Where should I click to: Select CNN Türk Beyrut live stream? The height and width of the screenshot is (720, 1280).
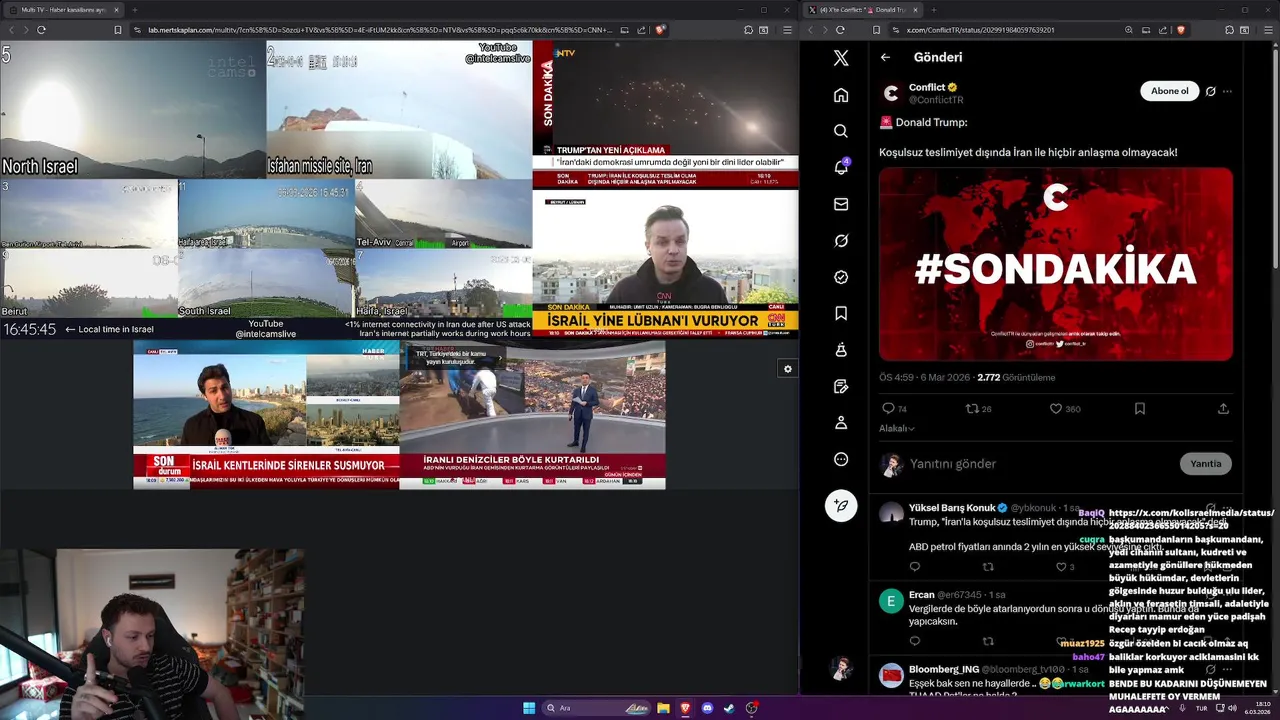[x=665, y=263]
